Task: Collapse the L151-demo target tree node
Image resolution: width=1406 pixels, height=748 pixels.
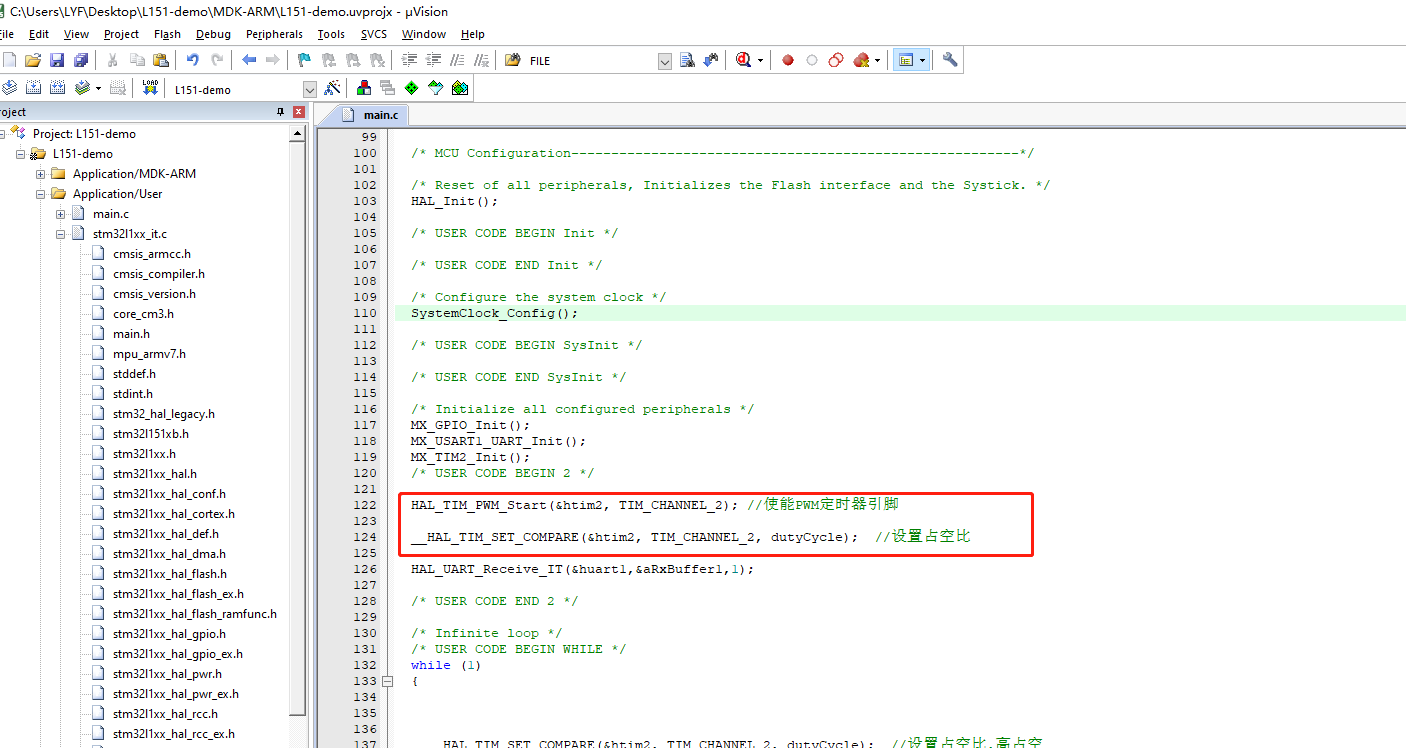Action: click(21, 153)
